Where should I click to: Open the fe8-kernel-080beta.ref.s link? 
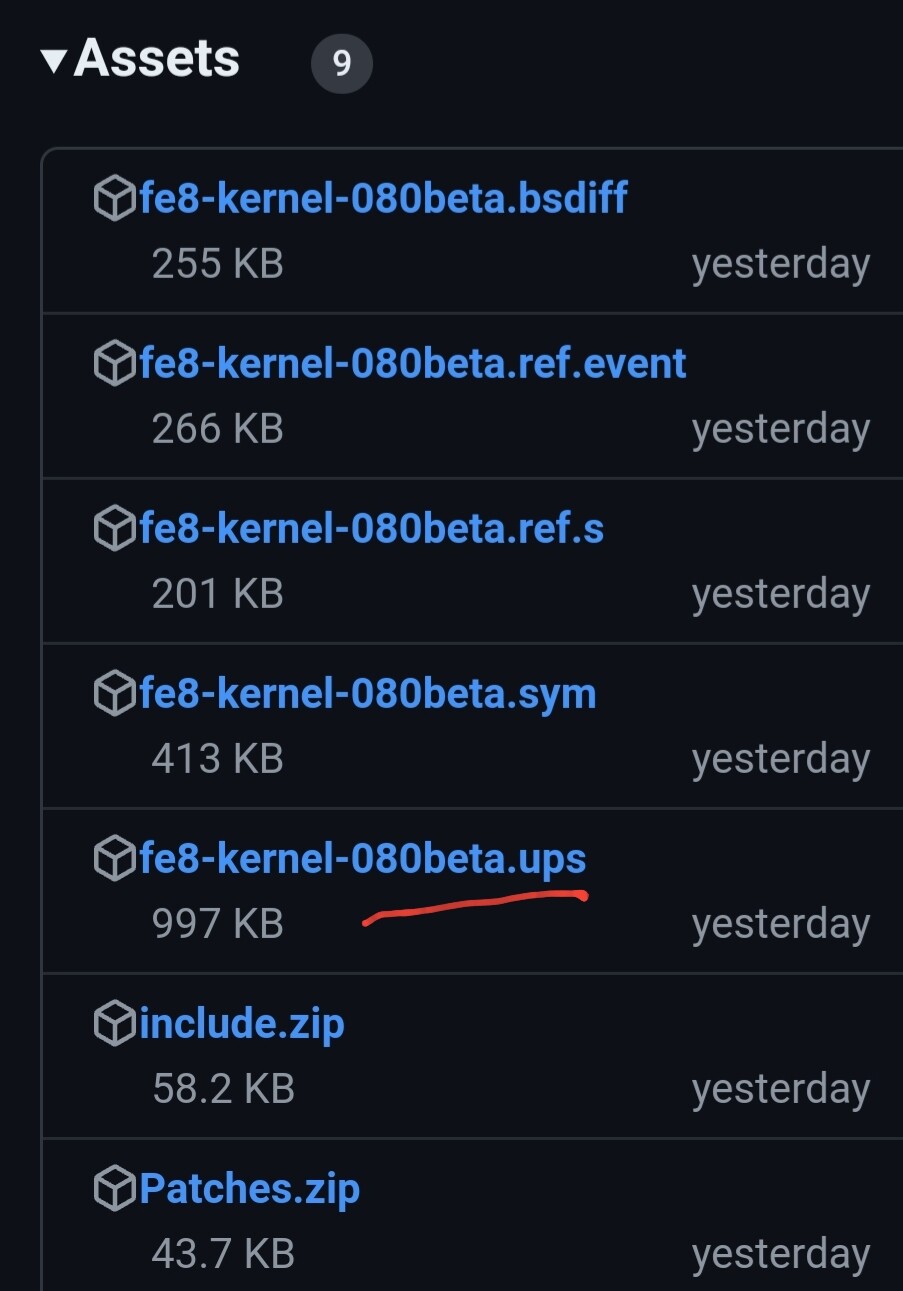tap(371, 528)
